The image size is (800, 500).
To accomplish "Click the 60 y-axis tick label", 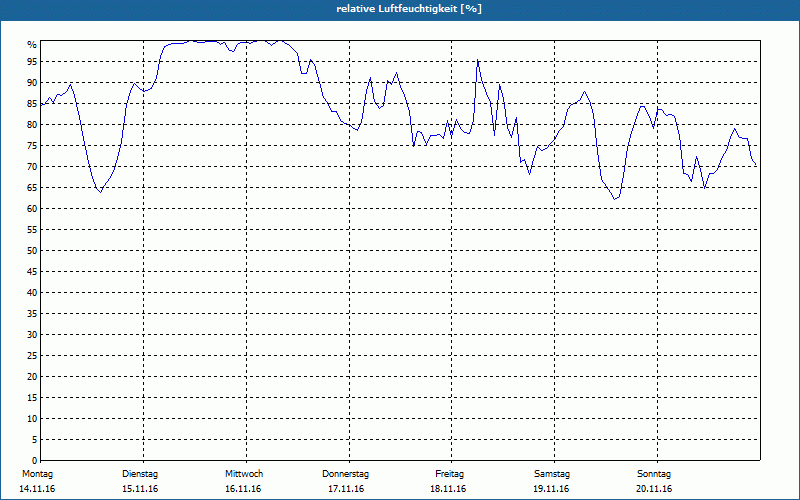I will pos(32,209).
